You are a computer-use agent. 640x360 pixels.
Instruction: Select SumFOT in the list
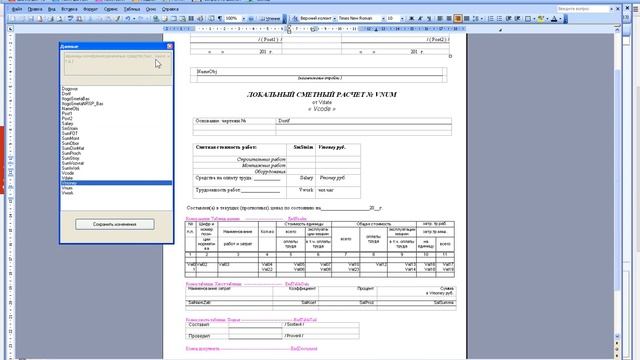click(x=70, y=133)
